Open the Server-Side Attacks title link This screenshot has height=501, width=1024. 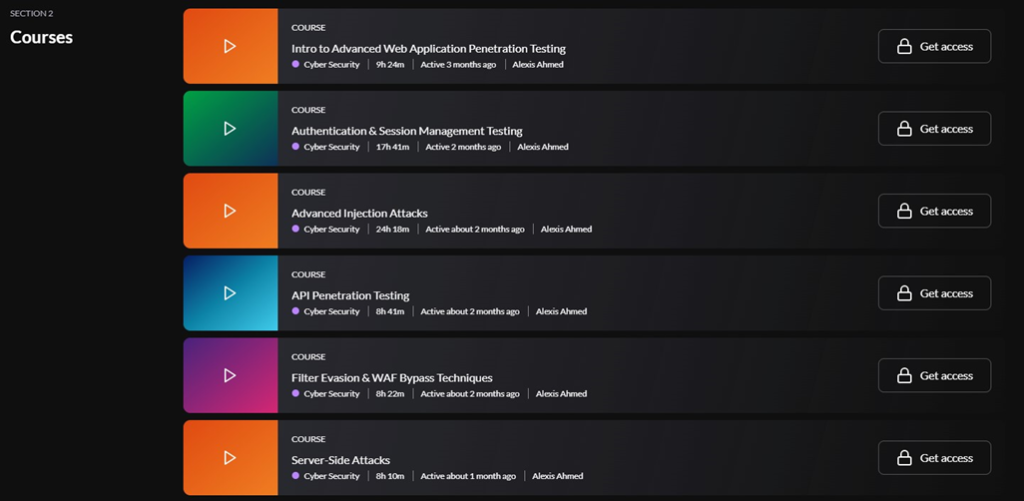(x=340, y=460)
